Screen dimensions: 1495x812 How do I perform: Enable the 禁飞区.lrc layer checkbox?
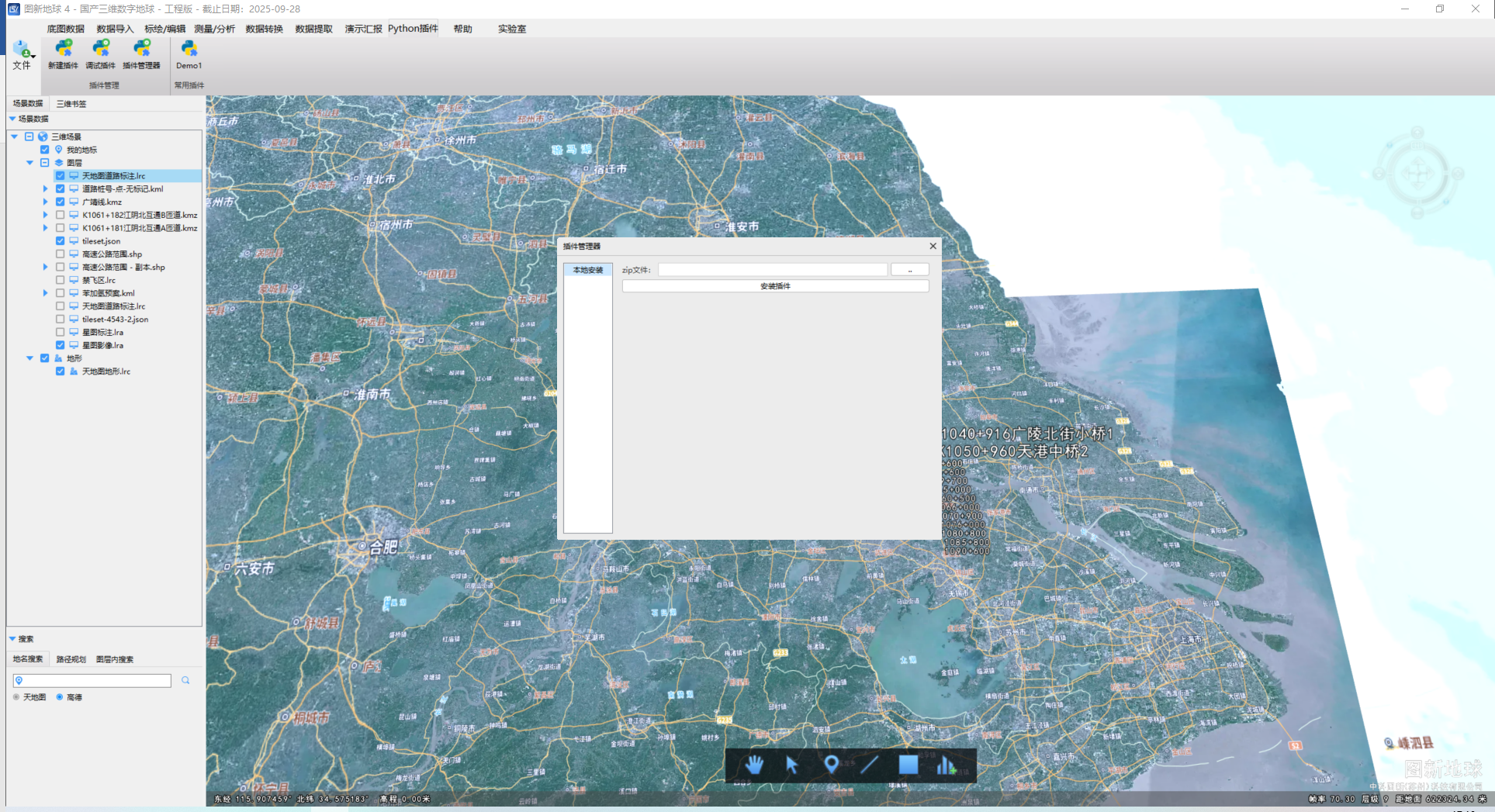pyautogui.click(x=60, y=280)
